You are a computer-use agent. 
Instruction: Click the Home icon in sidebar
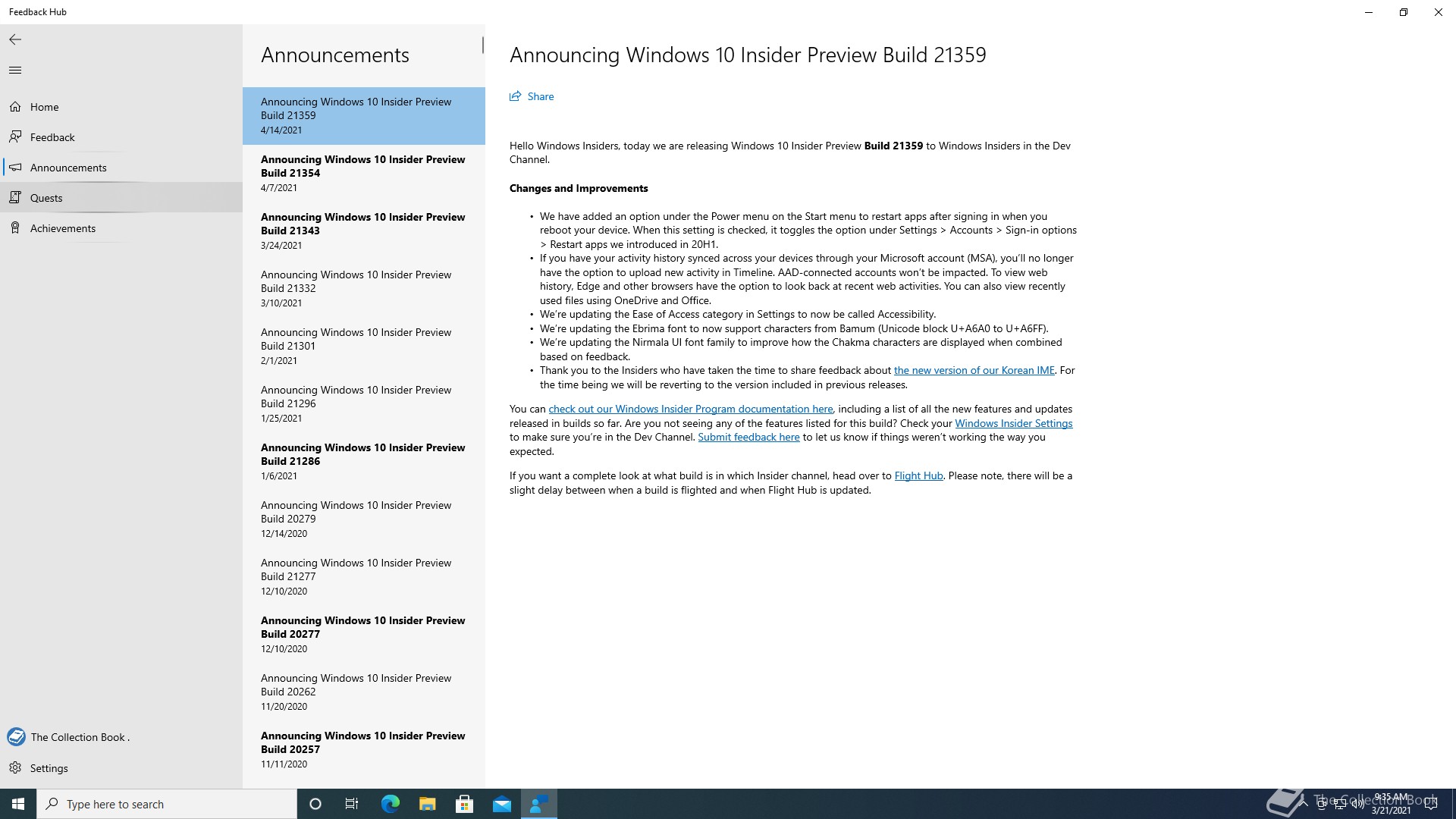pyautogui.click(x=15, y=107)
